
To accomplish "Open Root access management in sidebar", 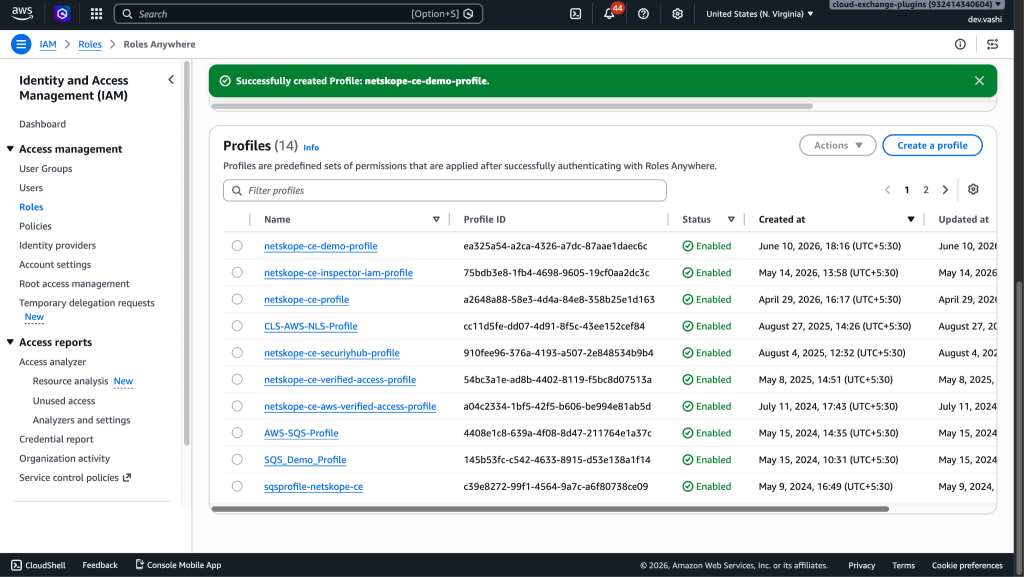I will point(74,284).
